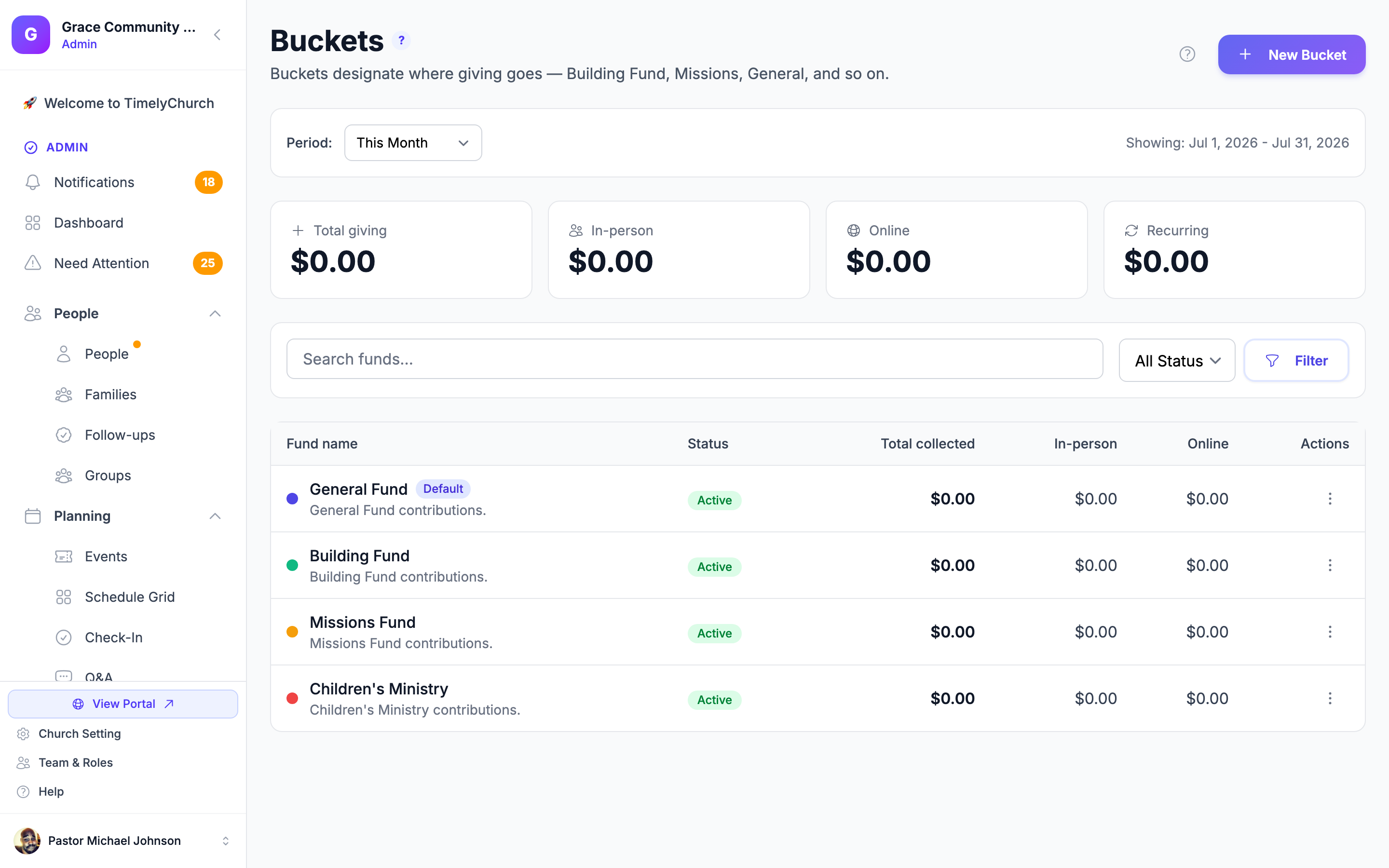
Task: Click the View Portal button
Action: tap(123, 704)
